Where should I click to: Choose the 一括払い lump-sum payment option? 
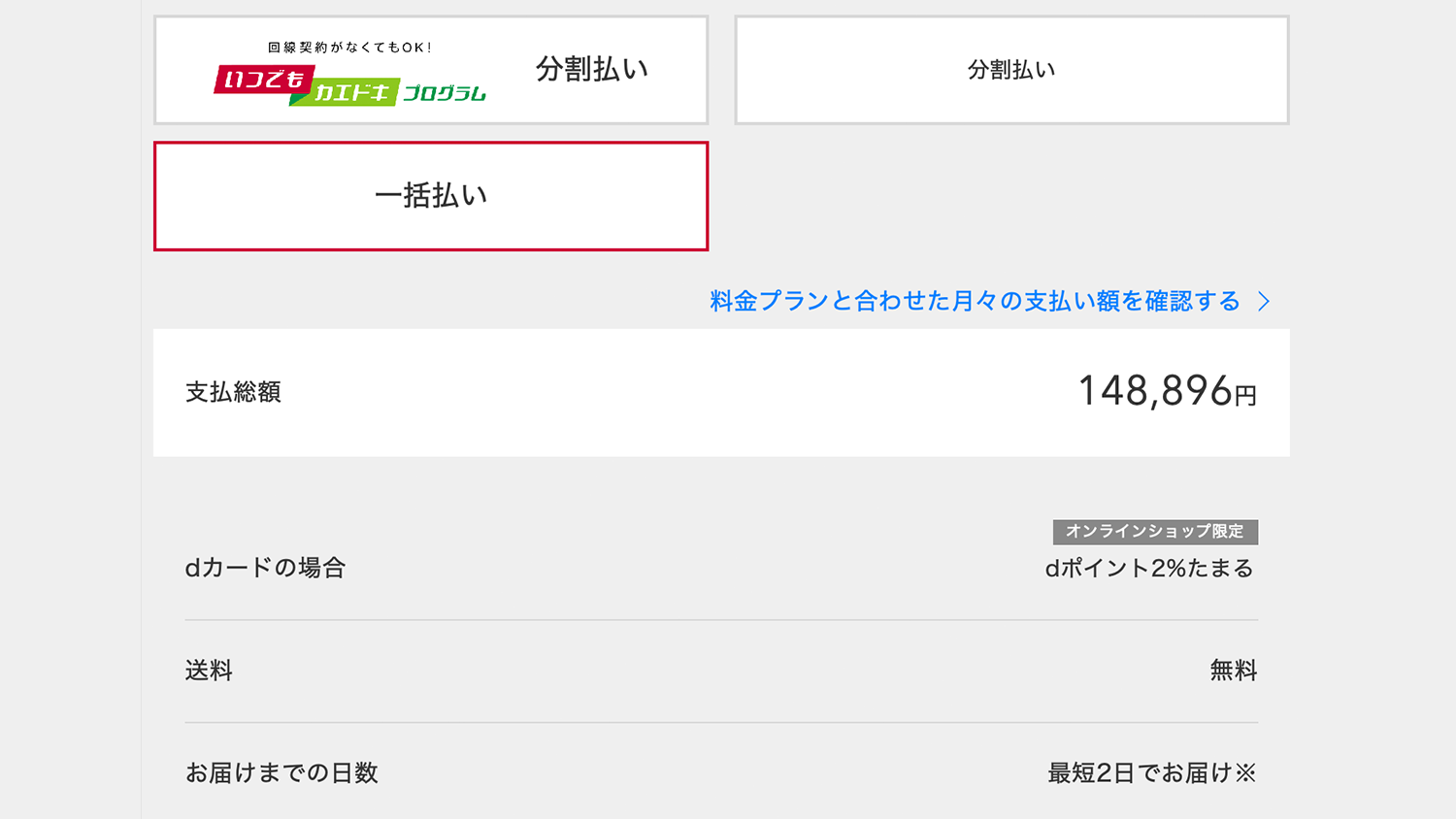tap(430, 196)
